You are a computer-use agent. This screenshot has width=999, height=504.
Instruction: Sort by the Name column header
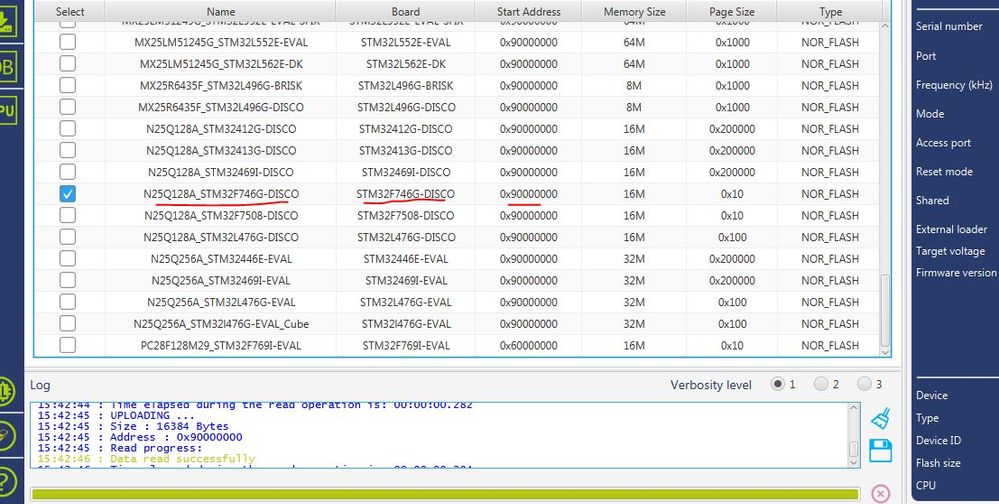tap(220, 11)
